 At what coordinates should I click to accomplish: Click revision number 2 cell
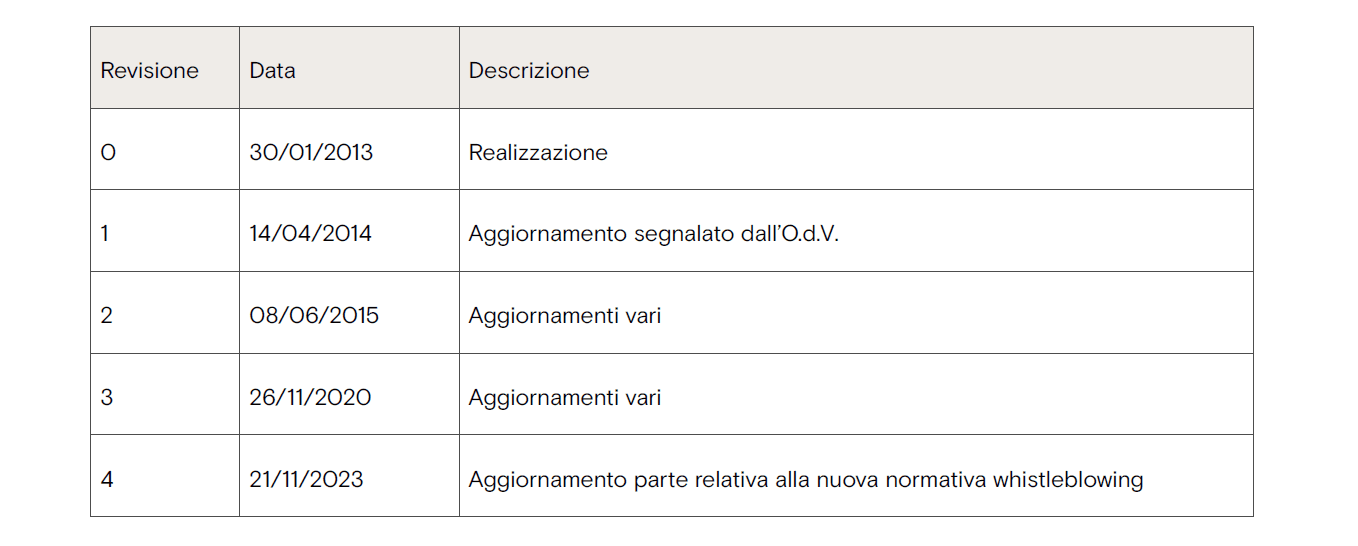point(107,316)
